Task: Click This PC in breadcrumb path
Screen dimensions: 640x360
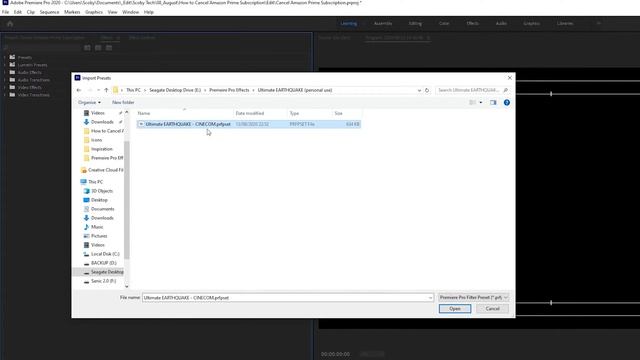Action: tap(133, 90)
